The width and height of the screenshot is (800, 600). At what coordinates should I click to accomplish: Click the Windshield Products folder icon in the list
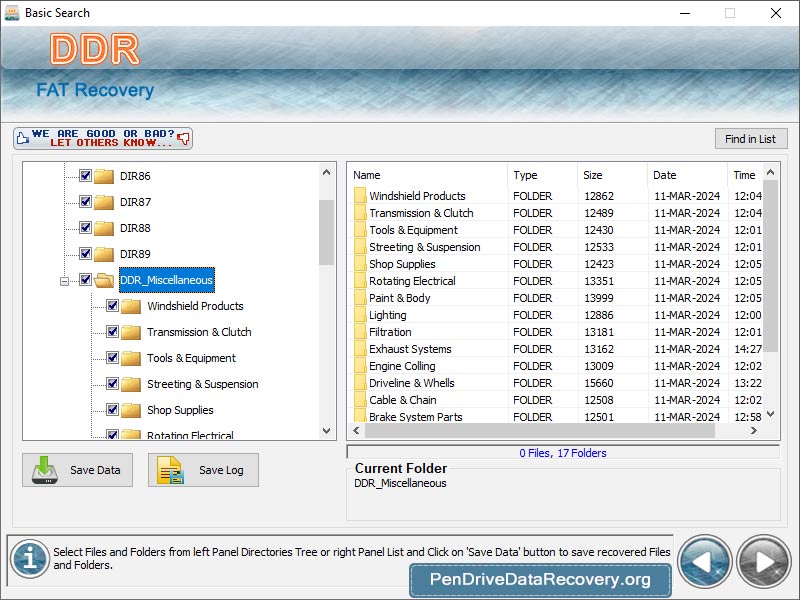pyautogui.click(x=362, y=196)
